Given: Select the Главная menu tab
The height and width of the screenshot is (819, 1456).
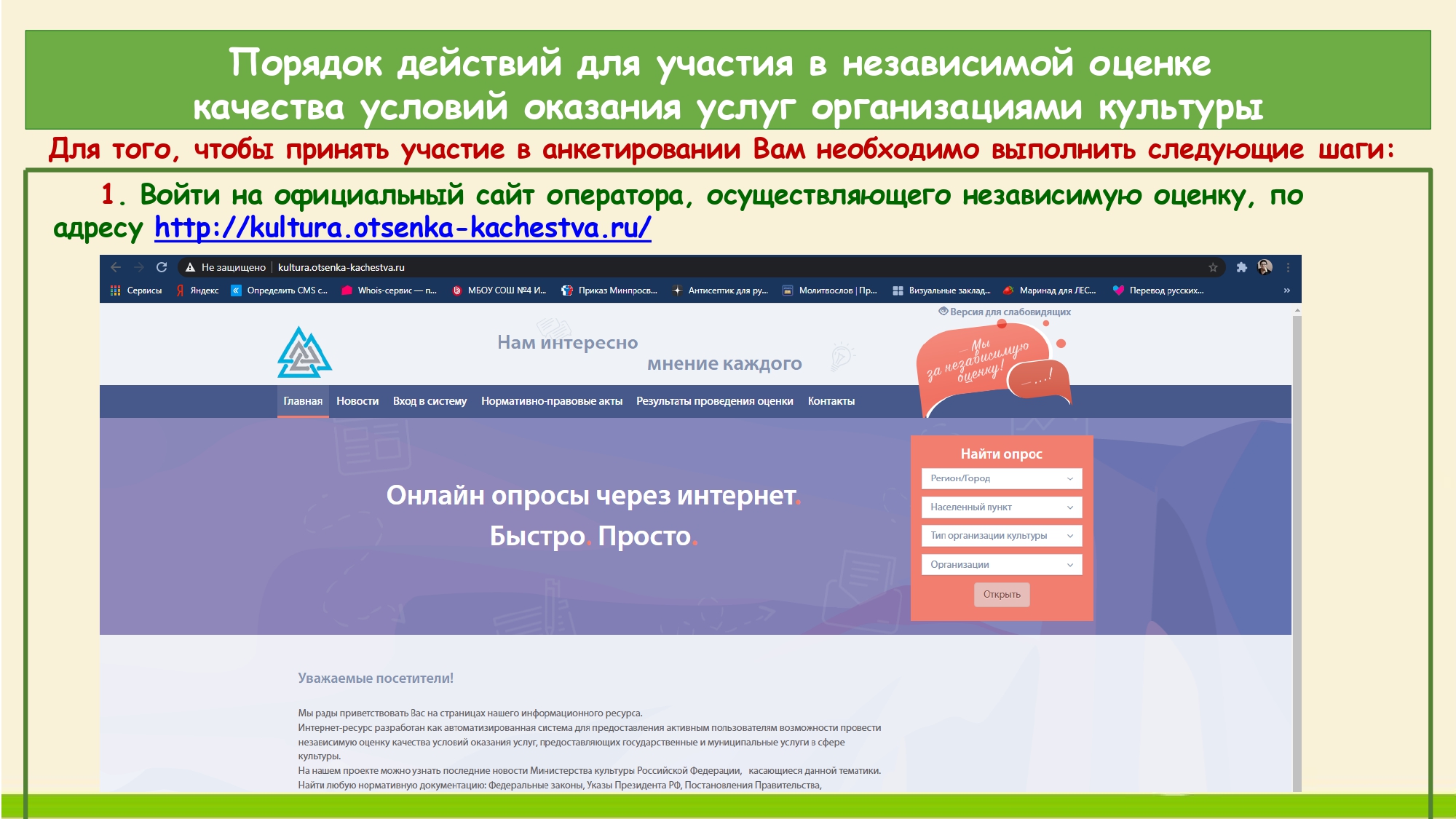Looking at the screenshot, I should (303, 401).
